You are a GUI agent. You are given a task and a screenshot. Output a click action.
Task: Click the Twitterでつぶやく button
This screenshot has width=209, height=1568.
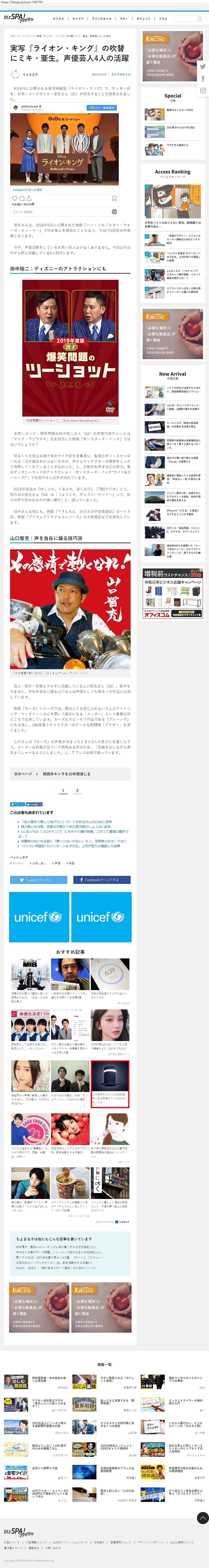point(39,879)
